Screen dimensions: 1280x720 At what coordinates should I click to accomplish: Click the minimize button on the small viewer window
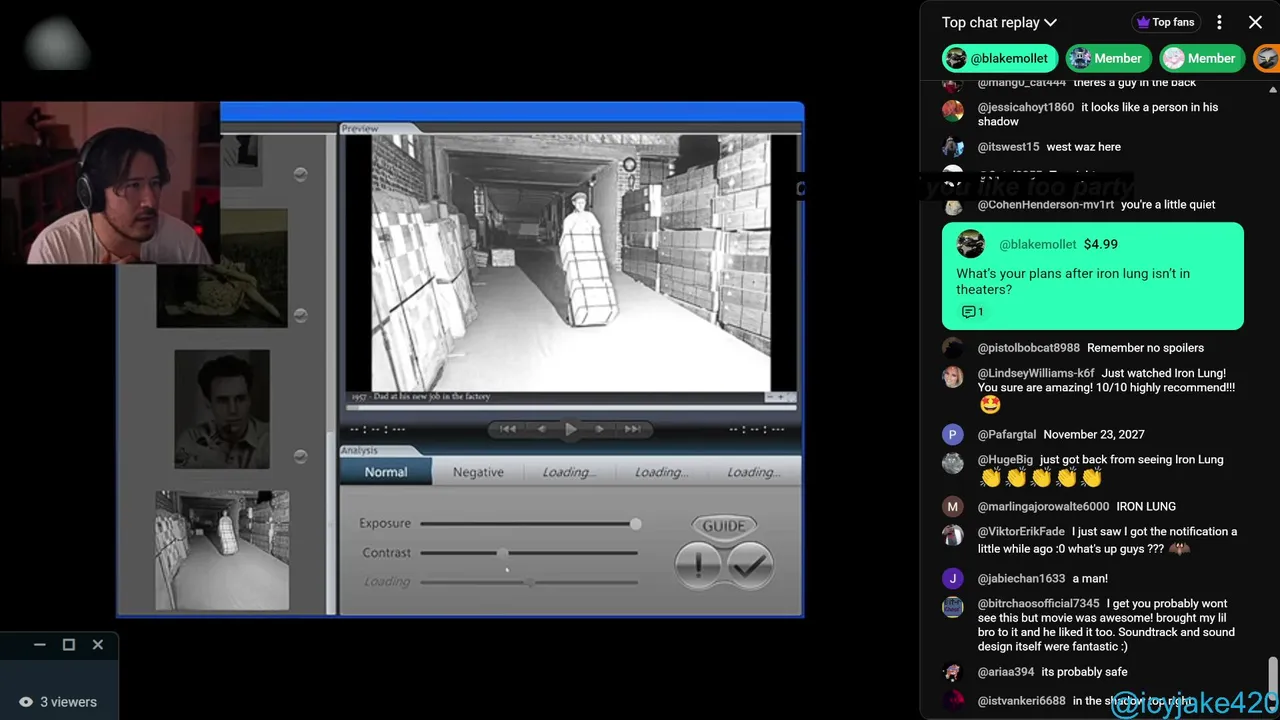(40, 645)
